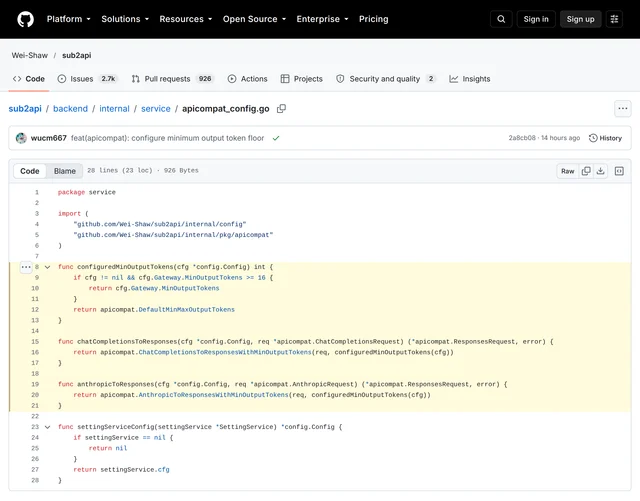The height and width of the screenshot is (501, 640).
Task: Open the Wei-Shaw owner link
Action: click(x=29, y=55)
